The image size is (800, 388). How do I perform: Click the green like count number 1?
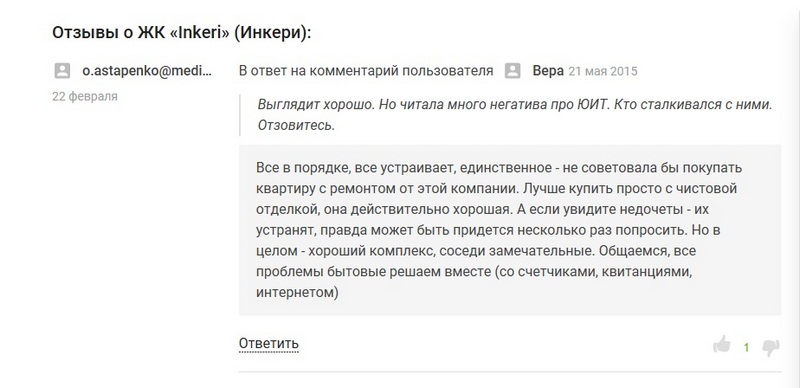746,348
